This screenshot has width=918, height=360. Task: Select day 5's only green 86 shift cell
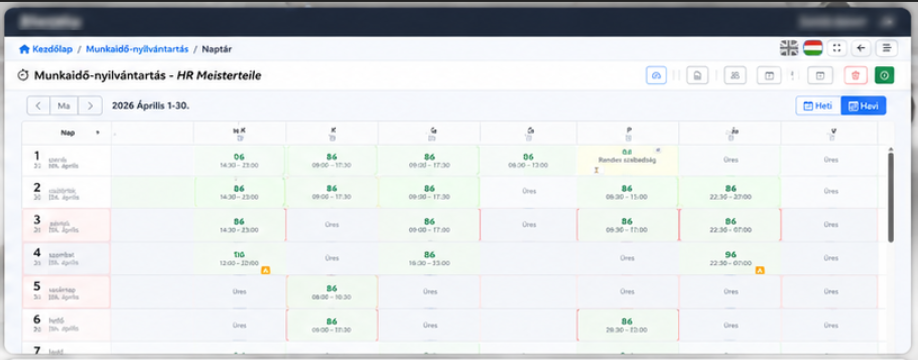(332, 292)
